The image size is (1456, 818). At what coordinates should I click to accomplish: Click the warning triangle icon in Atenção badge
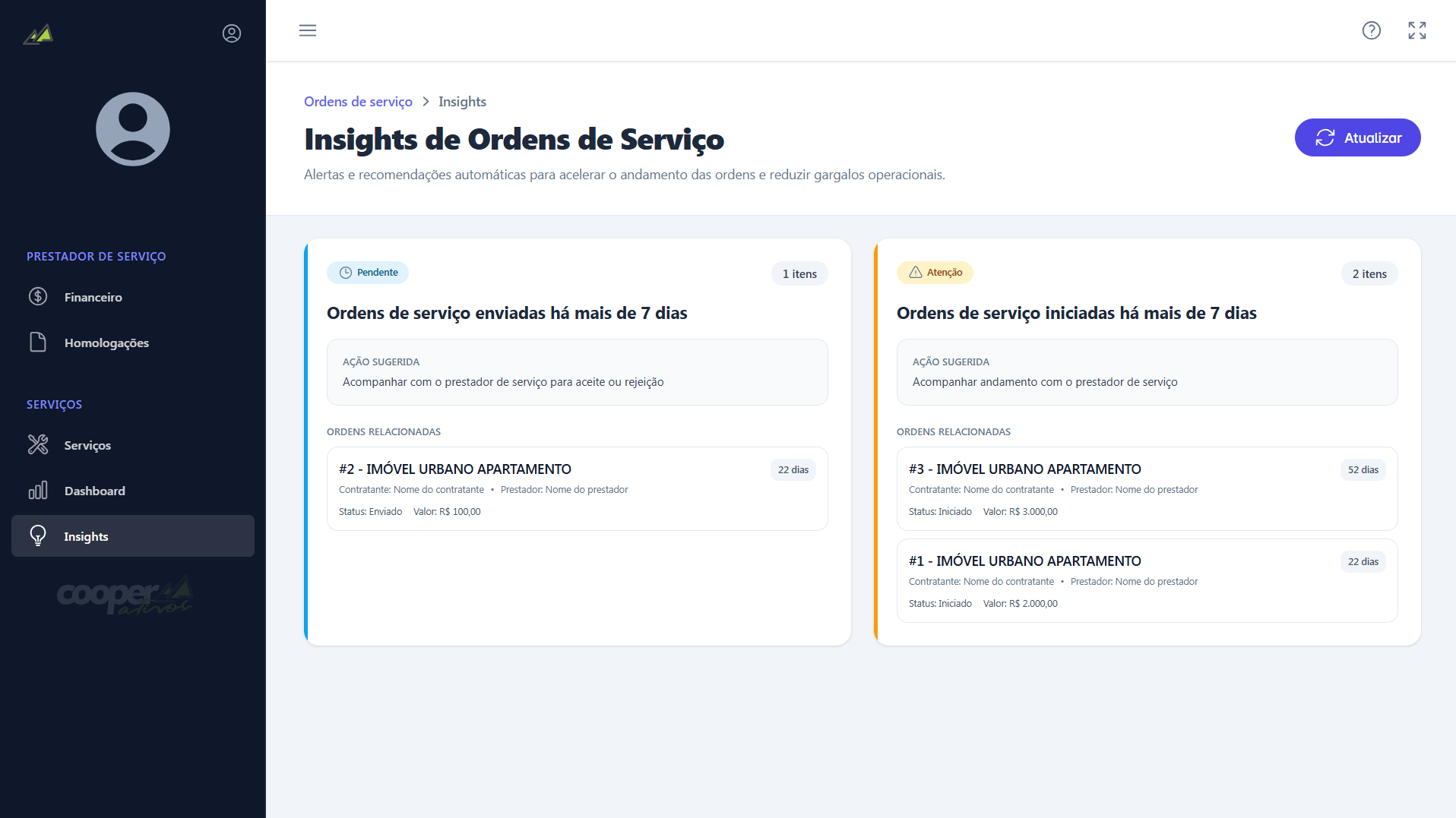[x=916, y=272]
